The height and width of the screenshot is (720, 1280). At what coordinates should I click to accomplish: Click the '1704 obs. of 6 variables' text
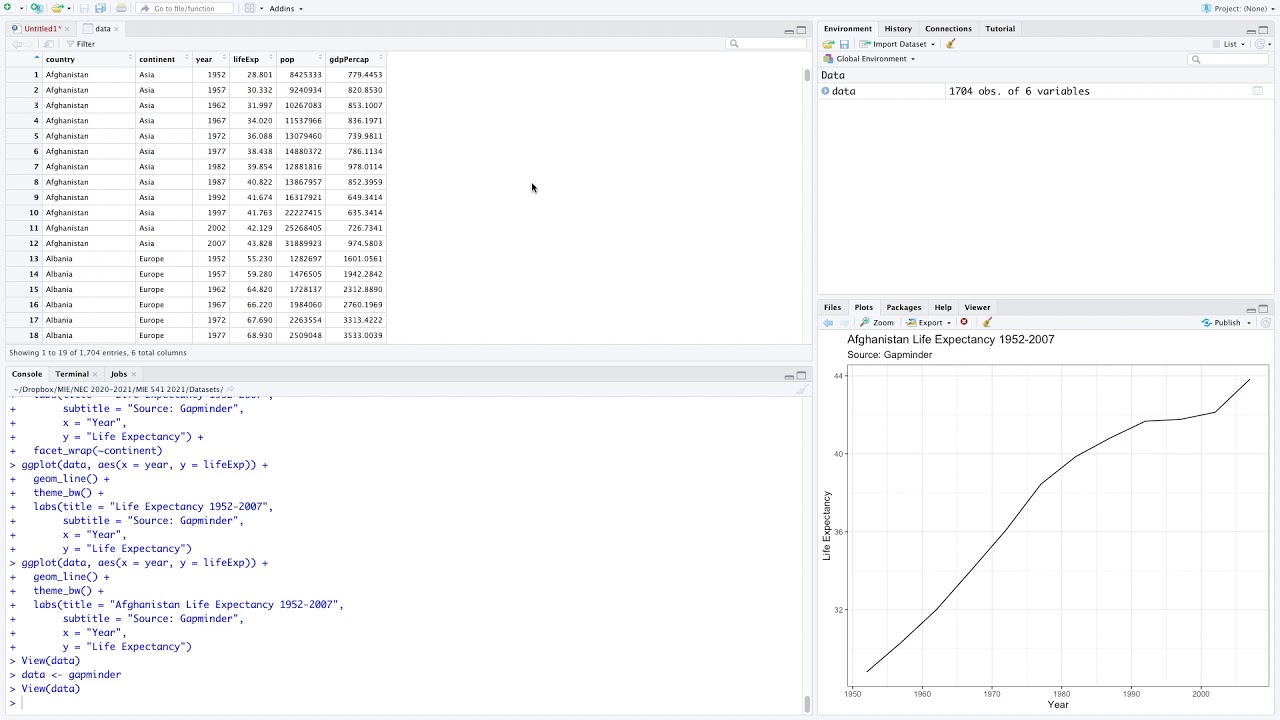pos(1019,91)
